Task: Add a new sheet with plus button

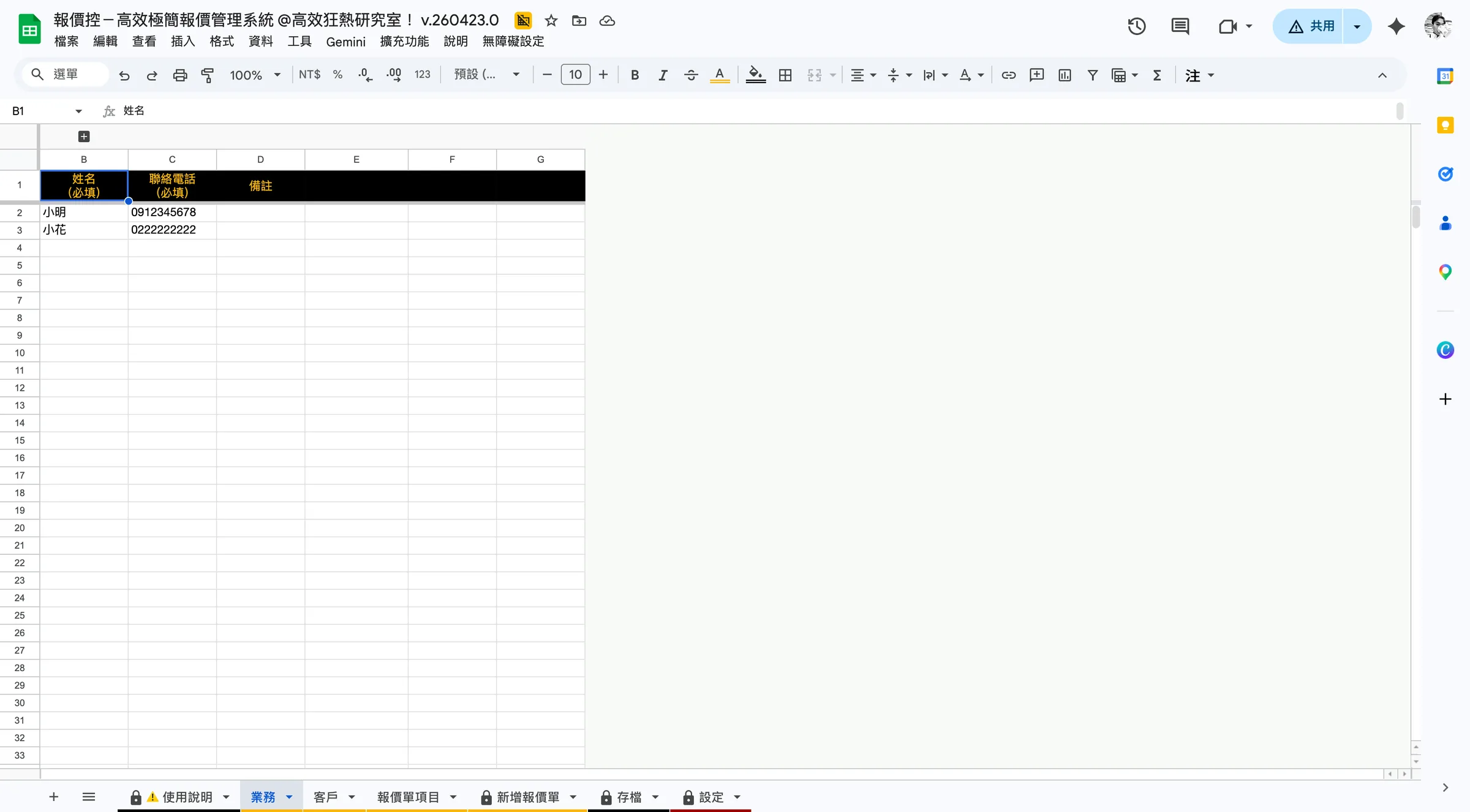Action: 53,797
